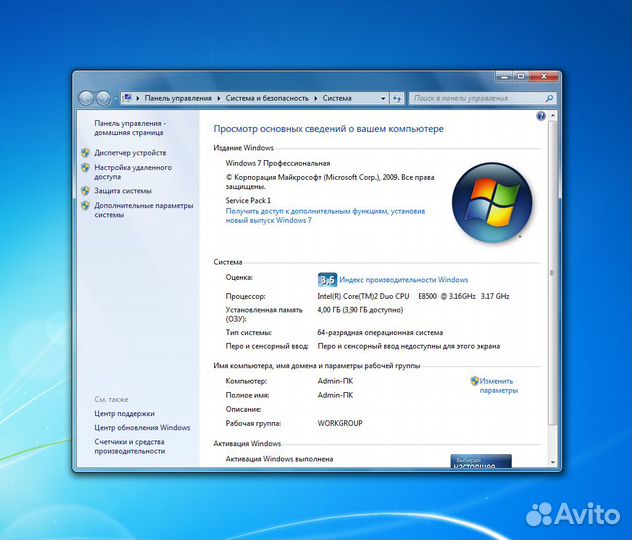Expand arrow after Панель управления breadcrumb
The width and height of the screenshot is (632, 540).
coord(218,98)
